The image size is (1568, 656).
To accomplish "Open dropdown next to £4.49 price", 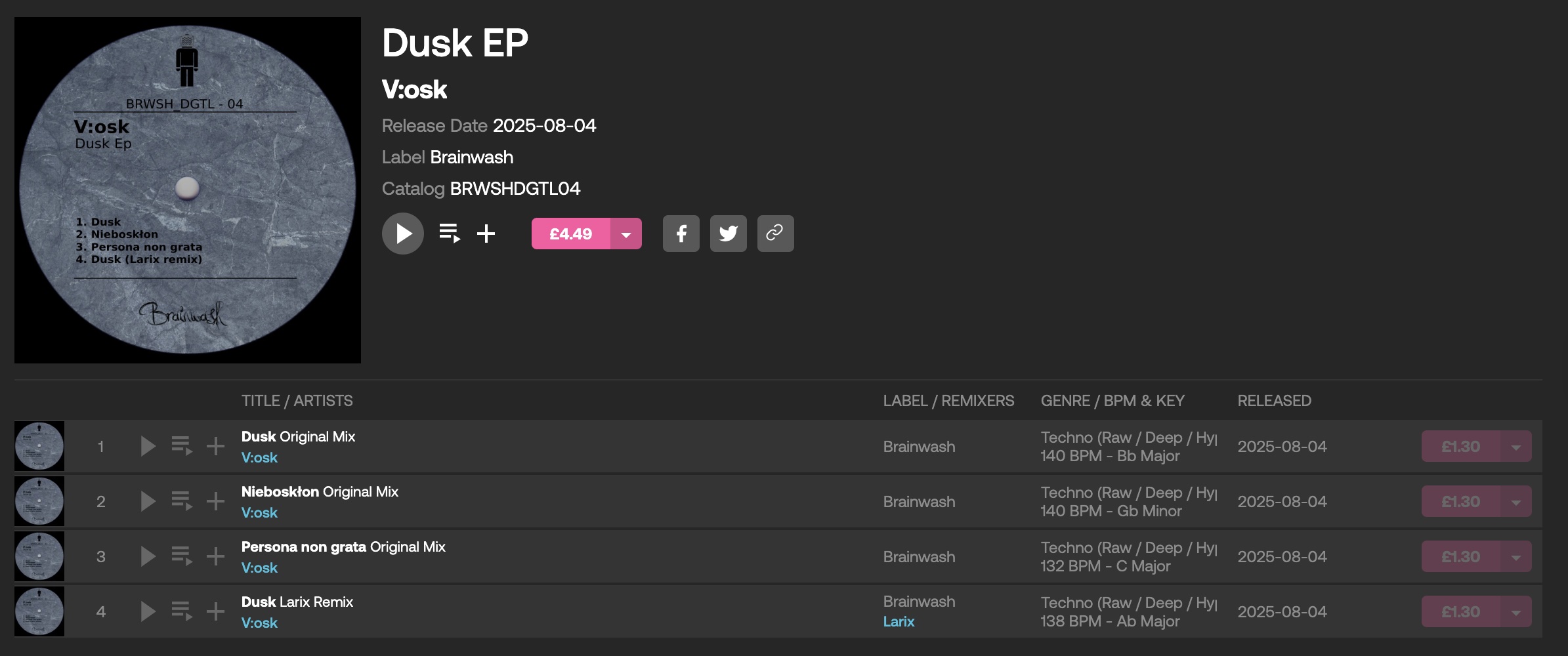I will (x=626, y=234).
